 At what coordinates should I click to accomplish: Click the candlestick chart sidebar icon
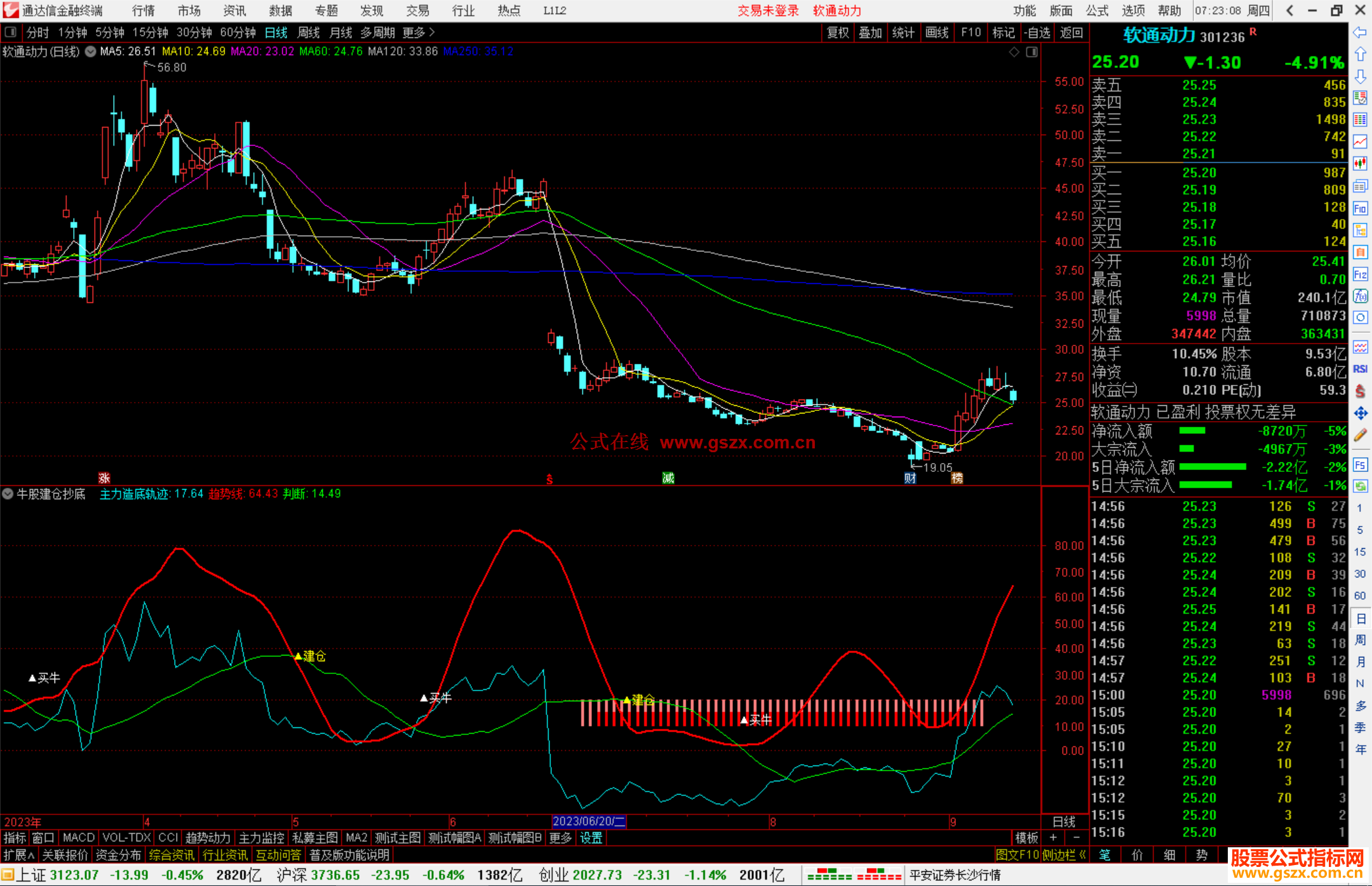1360,164
